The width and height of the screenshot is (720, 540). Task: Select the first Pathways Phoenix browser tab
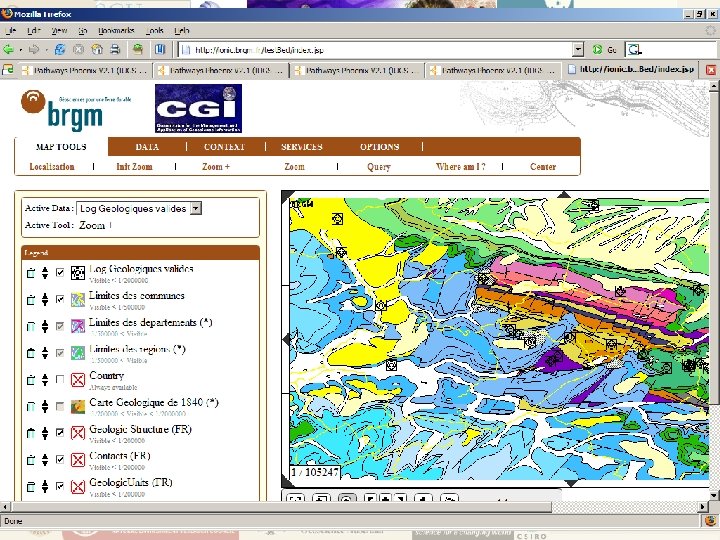(x=85, y=70)
